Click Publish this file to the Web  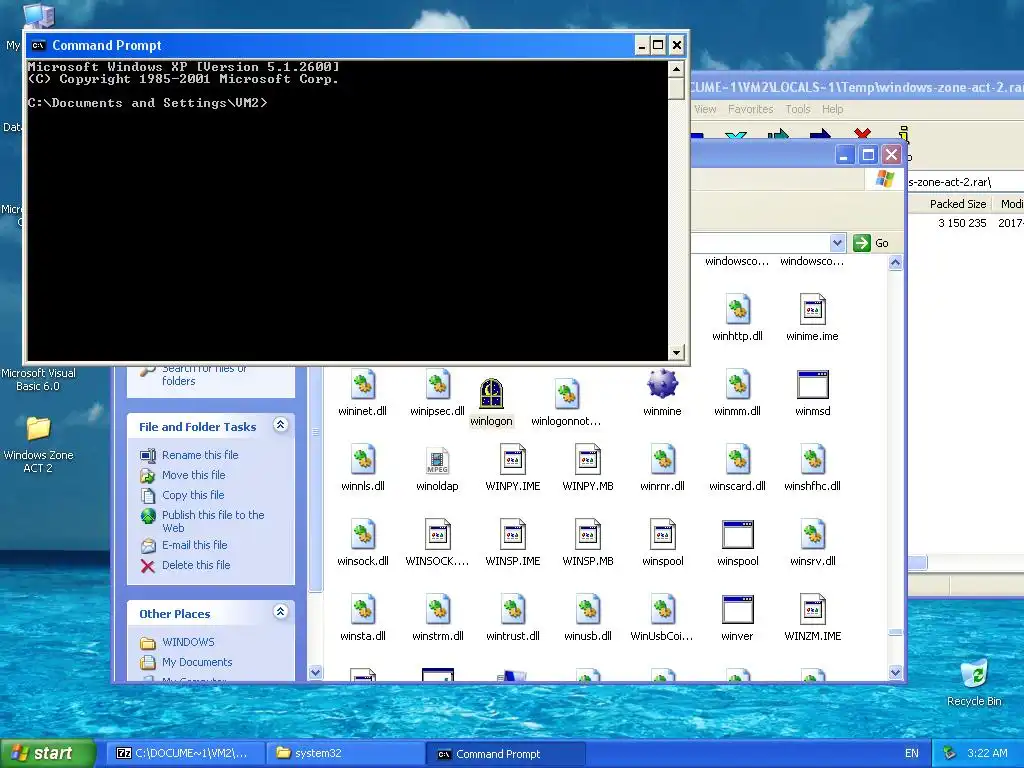tap(213, 521)
